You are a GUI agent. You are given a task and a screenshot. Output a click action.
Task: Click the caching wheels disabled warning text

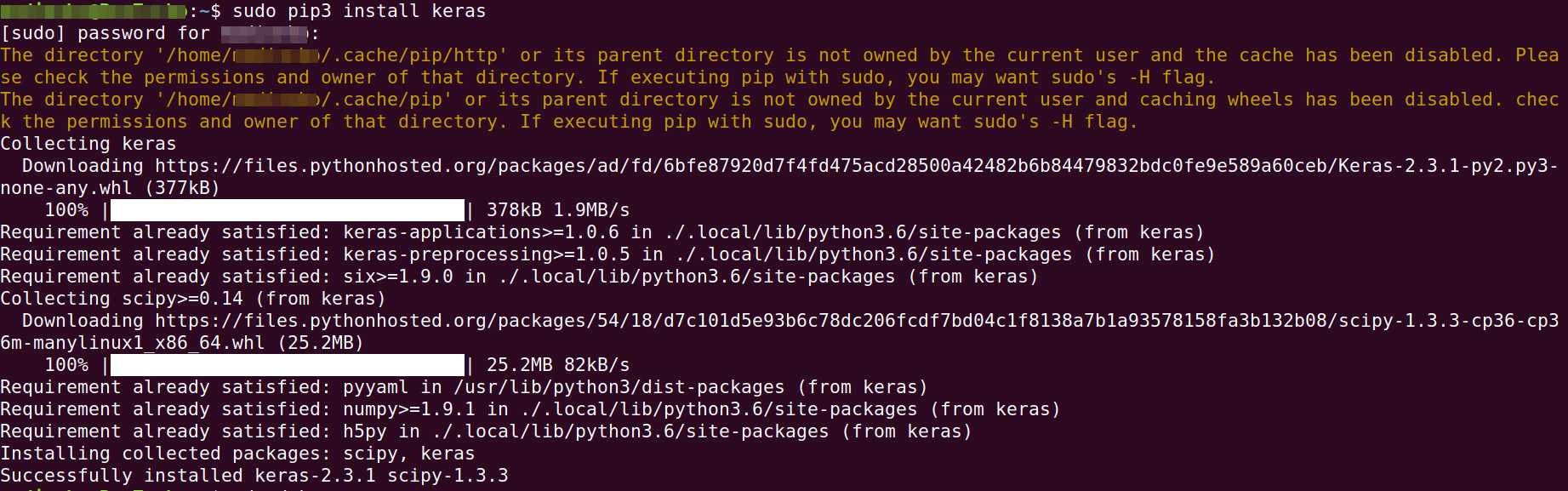[779, 111]
